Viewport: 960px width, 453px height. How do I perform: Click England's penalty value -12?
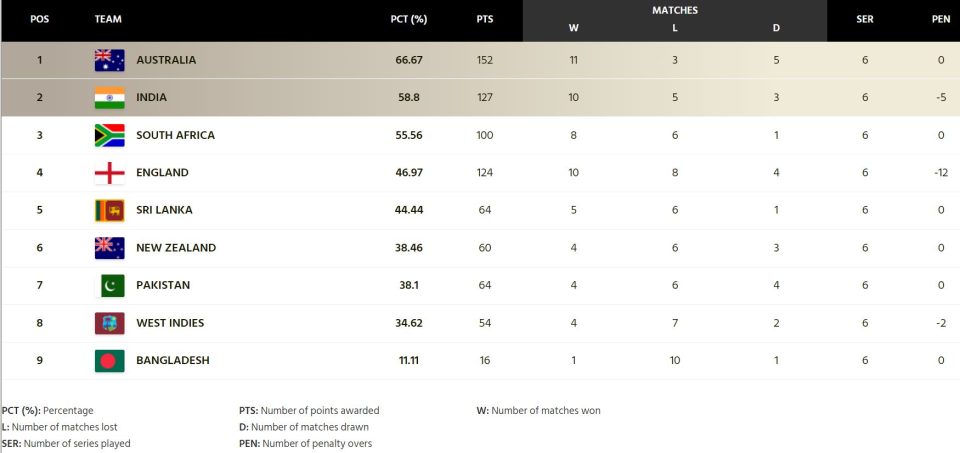[941, 173]
